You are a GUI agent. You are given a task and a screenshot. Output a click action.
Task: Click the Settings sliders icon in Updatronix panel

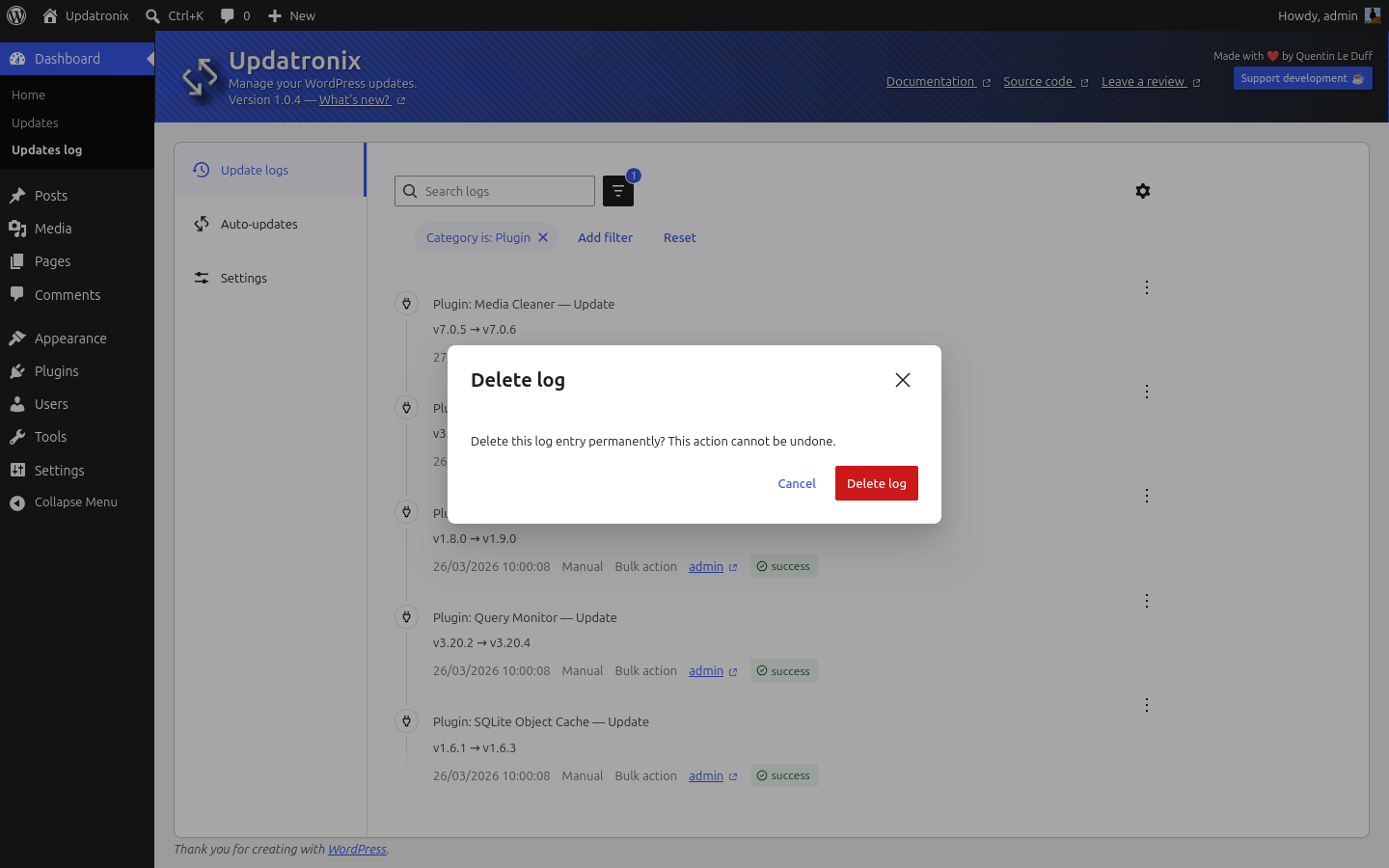(201, 277)
